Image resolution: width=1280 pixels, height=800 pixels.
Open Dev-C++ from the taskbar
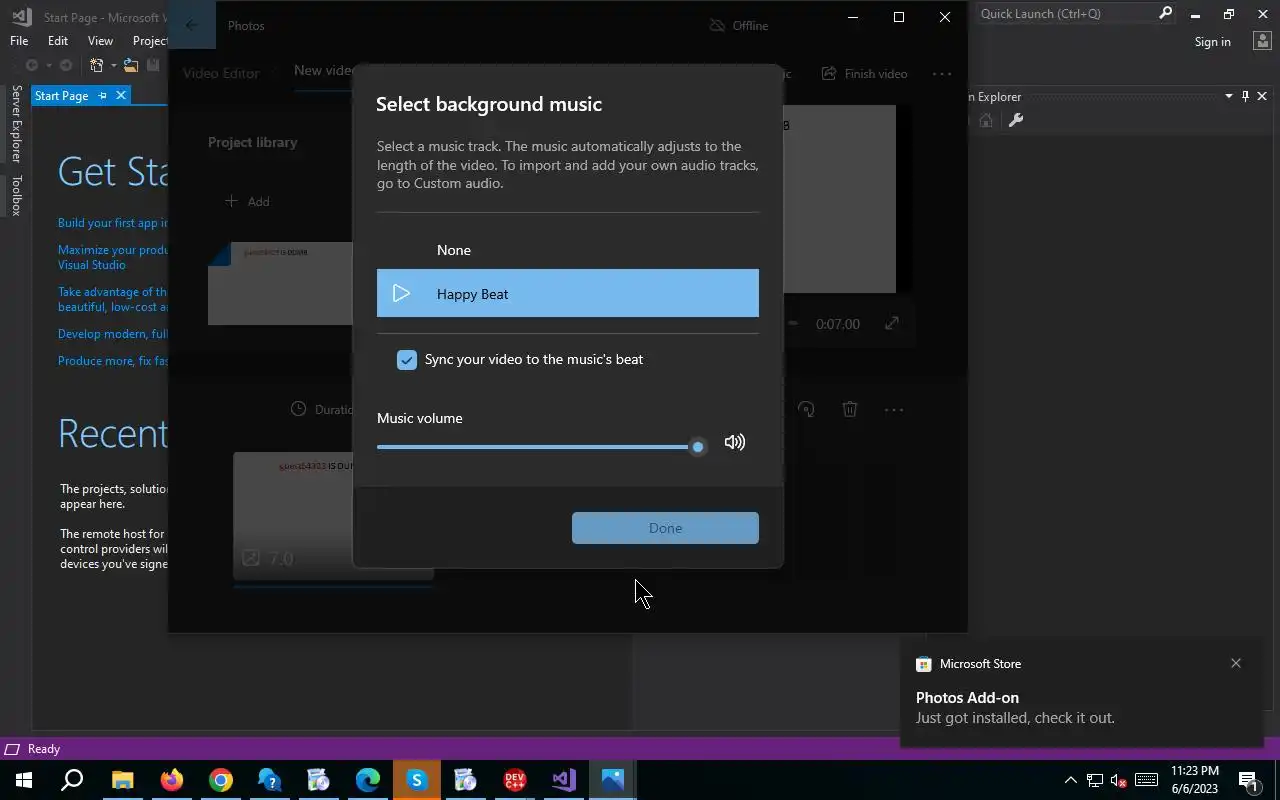(x=515, y=780)
